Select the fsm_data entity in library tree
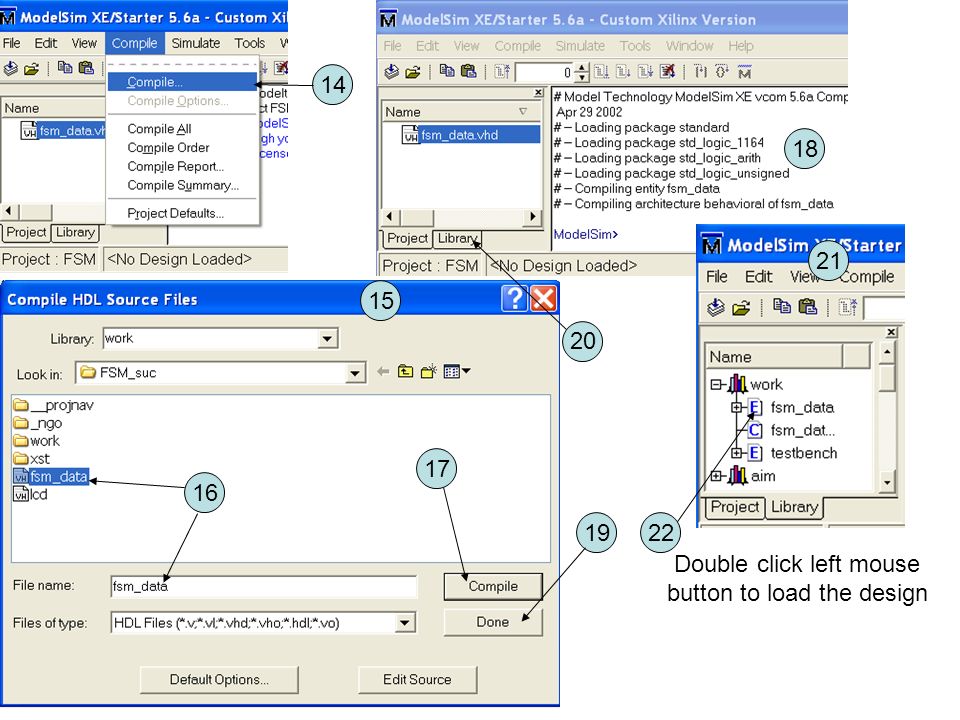This screenshot has width=960, height=720. [801, 407]
